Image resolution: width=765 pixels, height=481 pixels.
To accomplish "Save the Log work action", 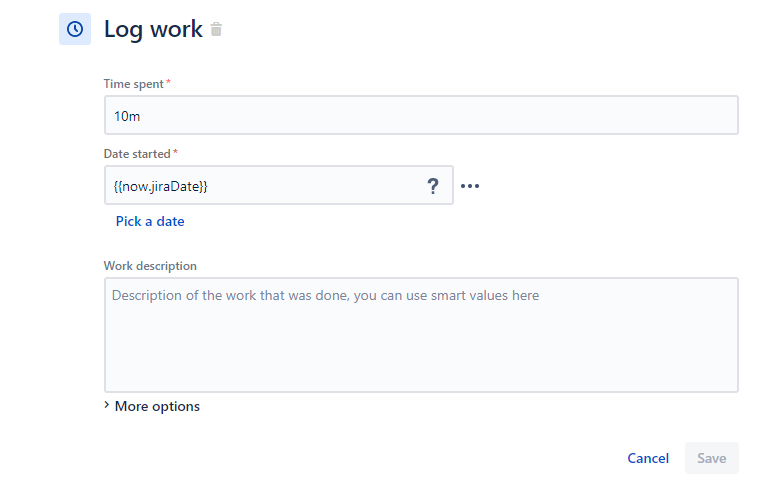I will click(x=711, y=458).
